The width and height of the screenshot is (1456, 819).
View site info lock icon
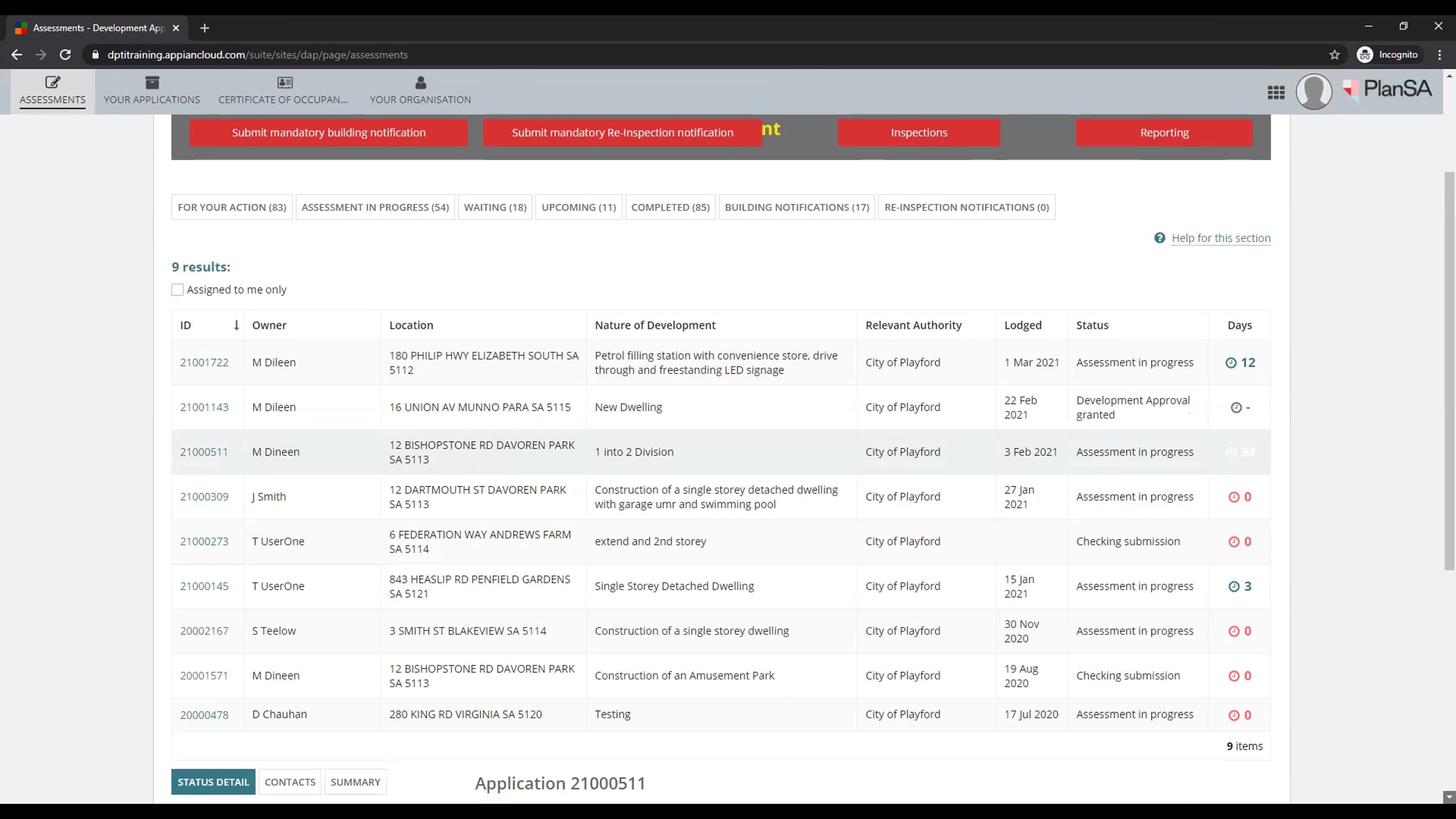pos(95,55)
